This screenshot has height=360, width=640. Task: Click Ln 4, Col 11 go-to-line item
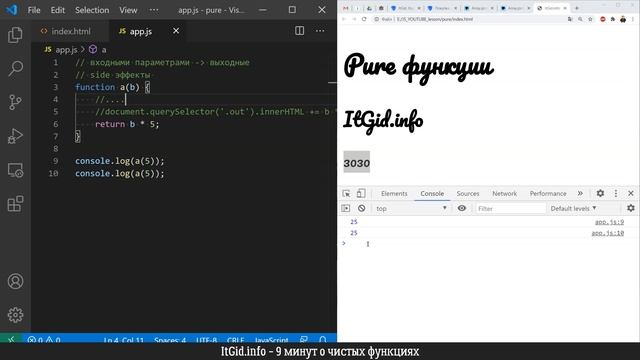tap(124, 340)
